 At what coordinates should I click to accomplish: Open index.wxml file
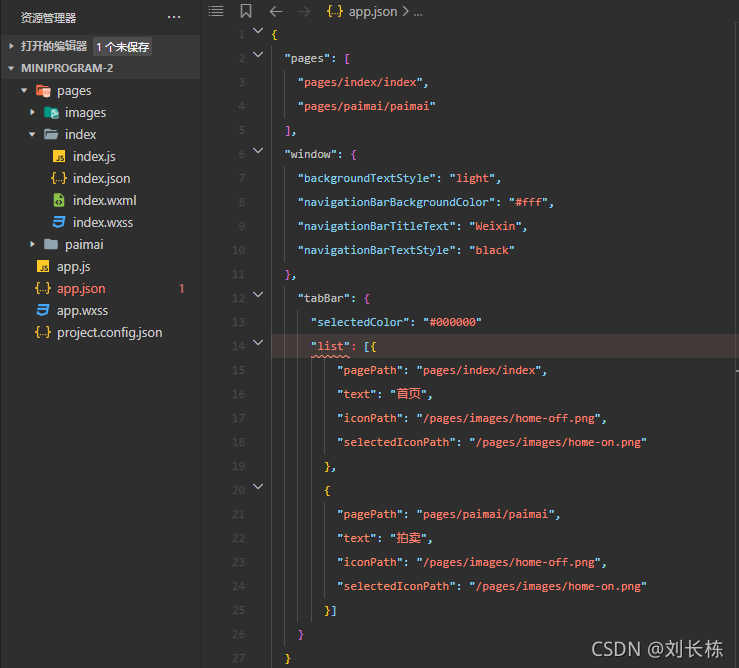click(x=105, y=200)
